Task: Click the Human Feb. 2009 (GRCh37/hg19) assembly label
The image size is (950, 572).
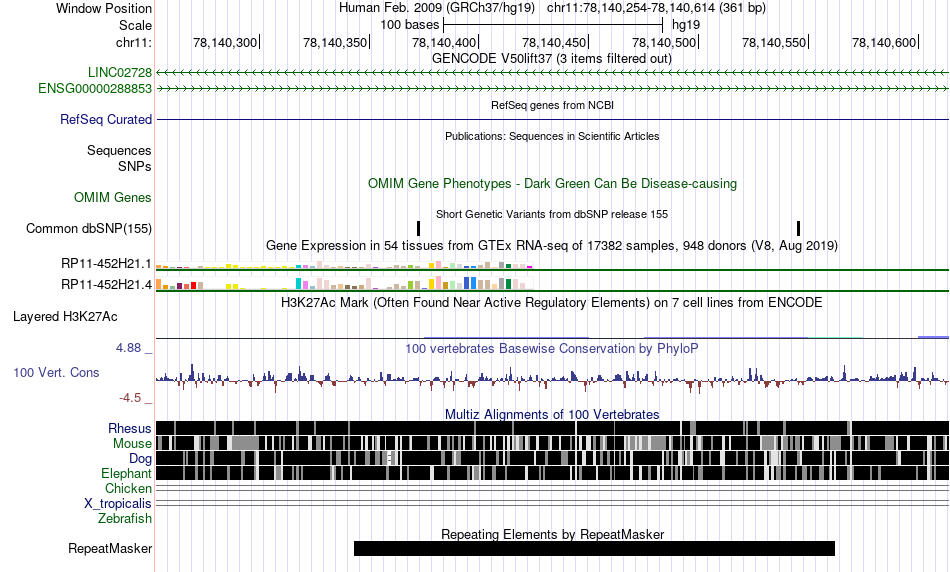Action: click(x=437, y=8)
